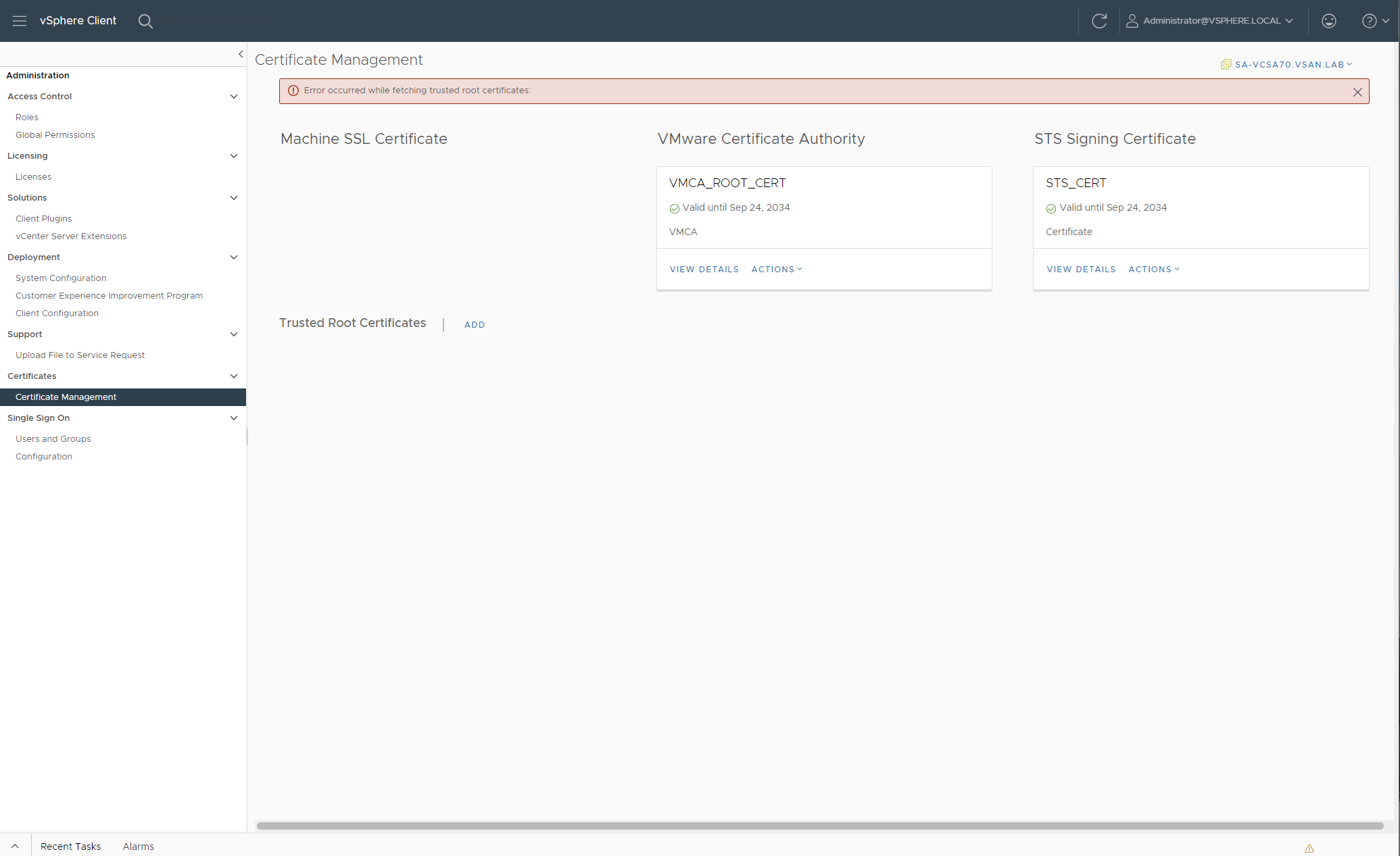Open the SA-VCSA70.VSAN.LAB server selector
Screen dimensions: 1400x856
(1287, 65)
